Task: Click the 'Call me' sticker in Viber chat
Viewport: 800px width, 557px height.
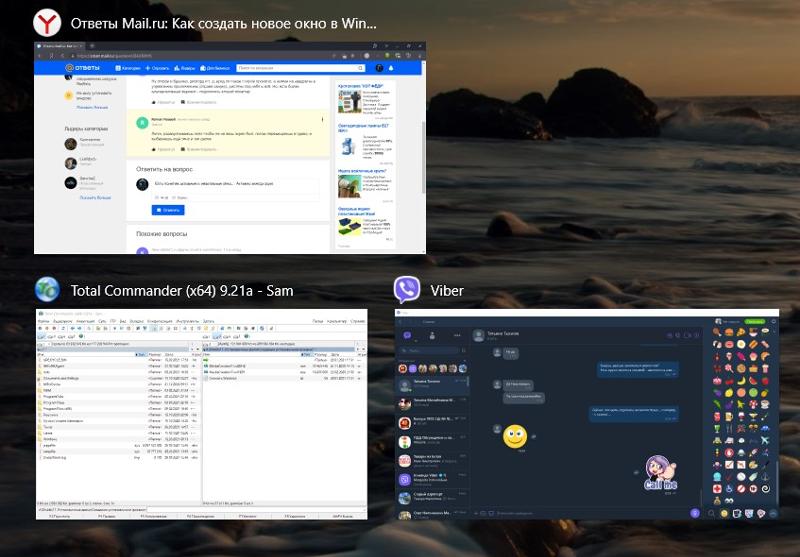Action: [661, 473]
